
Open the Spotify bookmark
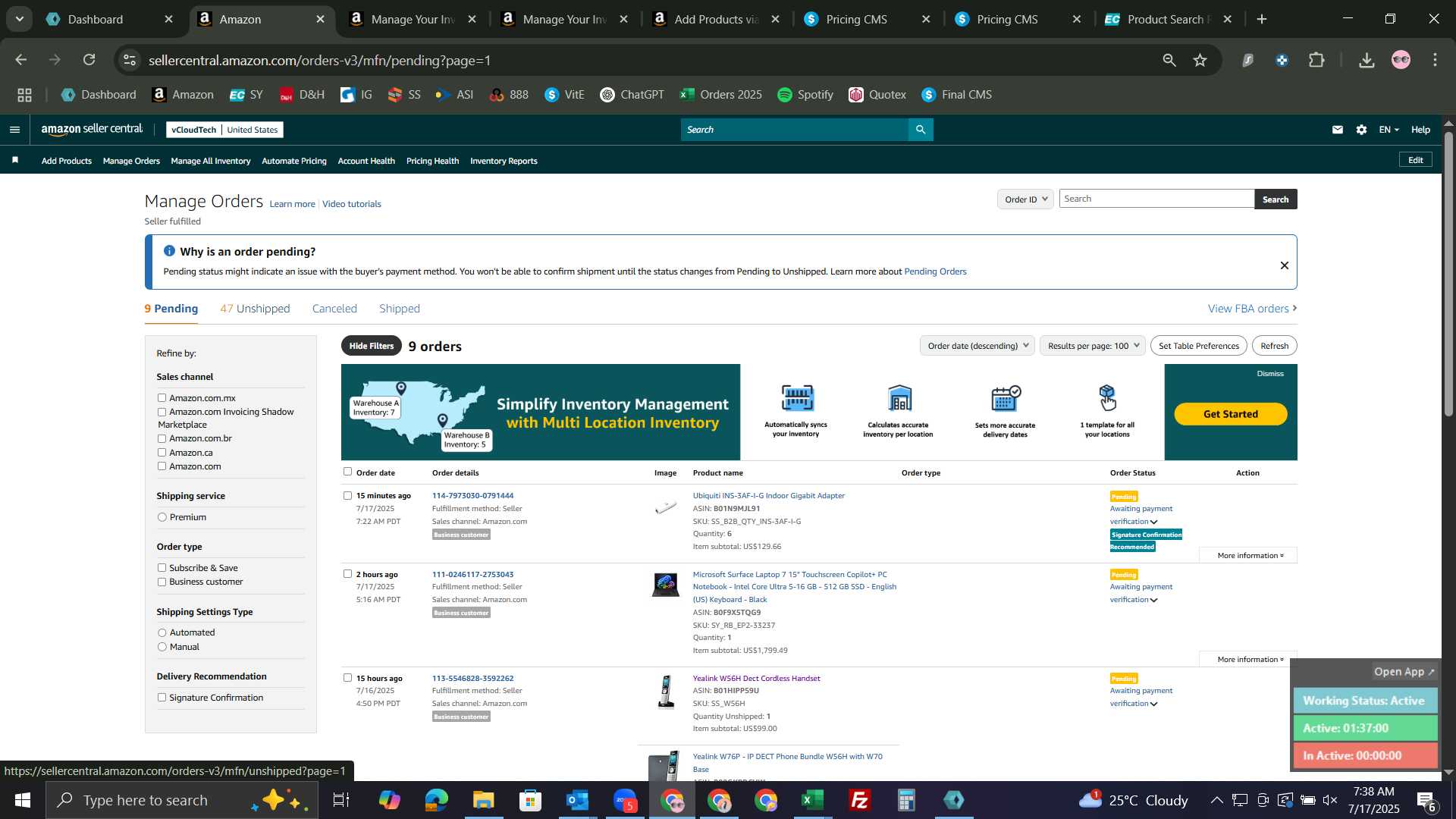coord(805,95)
